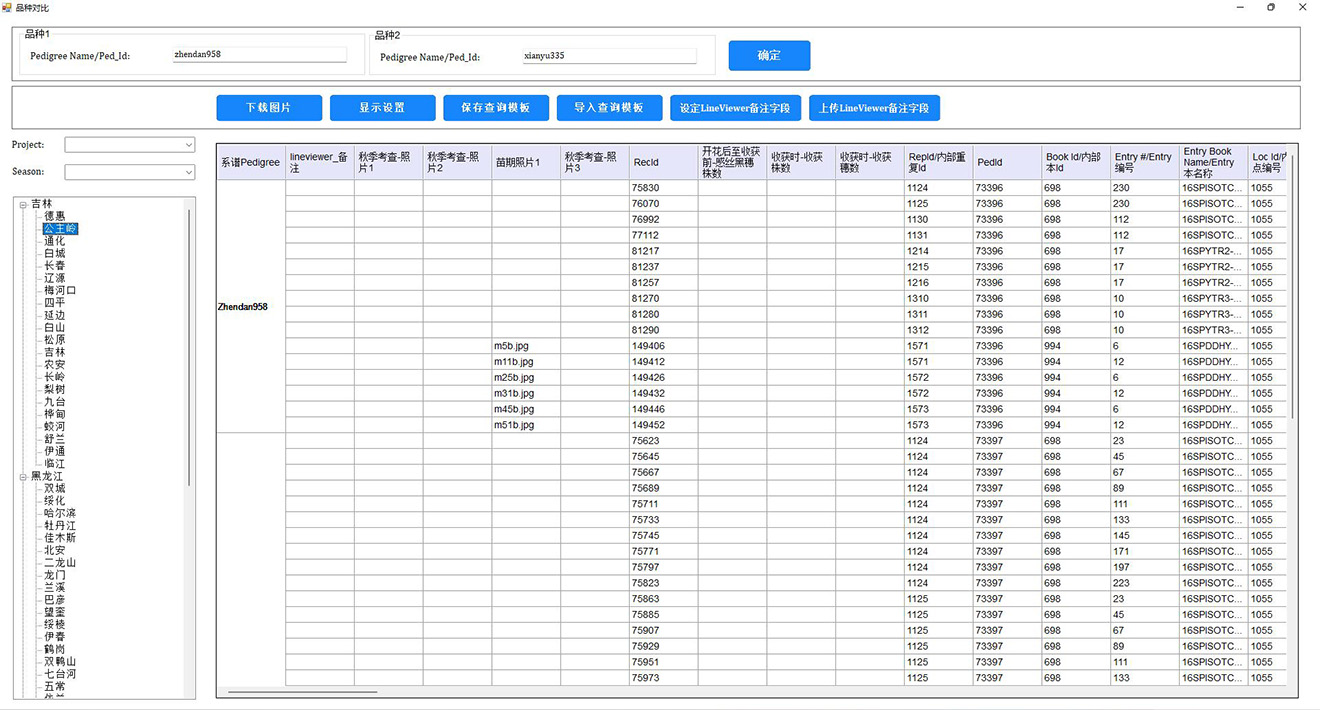
Task: Click the 上传LineViewer备注字段 button
Action: pos(874,108)
